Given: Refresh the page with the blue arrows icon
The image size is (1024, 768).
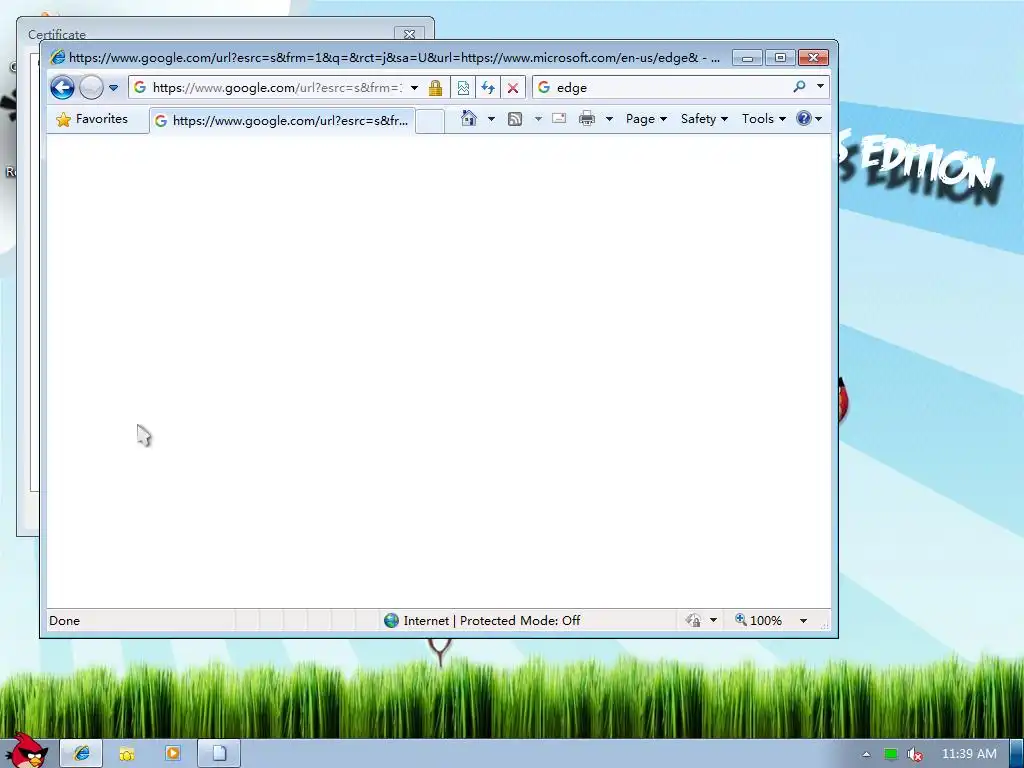Looking at the screenshot, I should pos(488,88).
